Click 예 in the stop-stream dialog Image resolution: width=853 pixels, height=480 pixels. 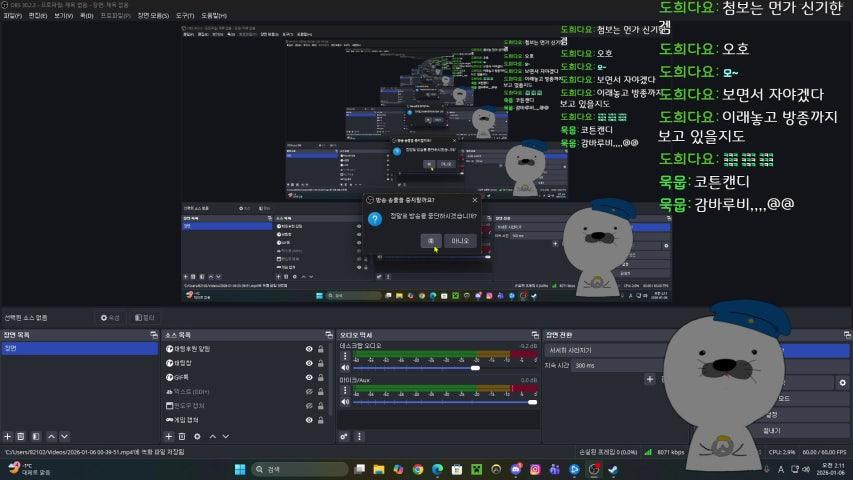(428, 240)
